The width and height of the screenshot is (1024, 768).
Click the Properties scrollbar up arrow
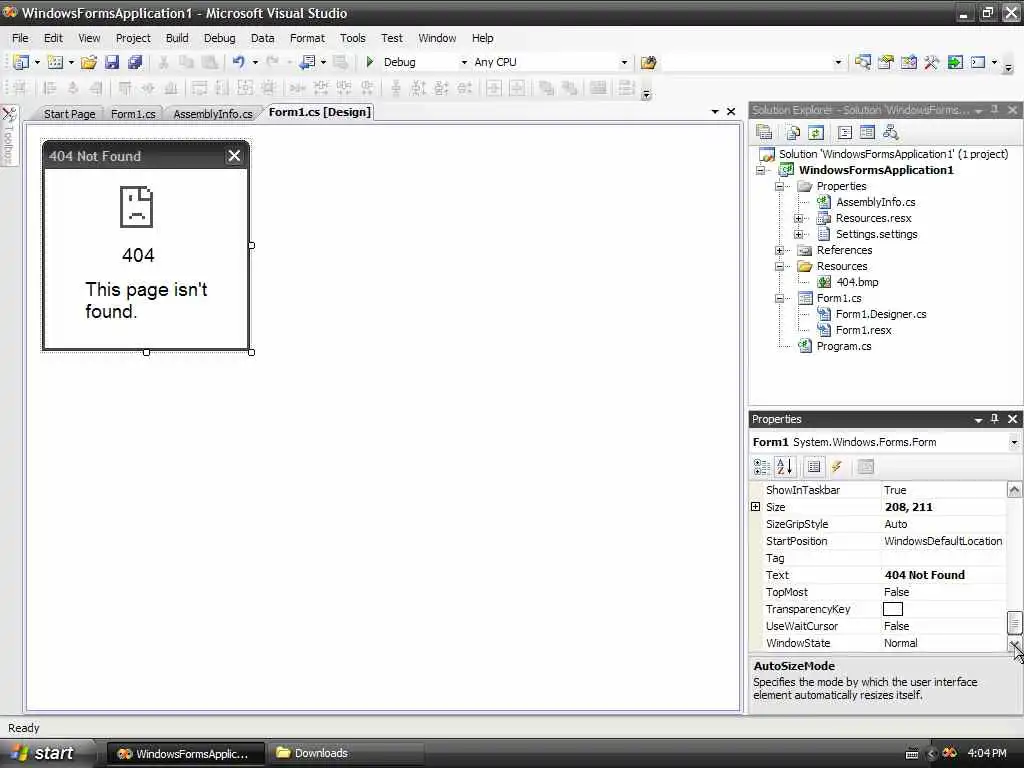pos(1014,490)
